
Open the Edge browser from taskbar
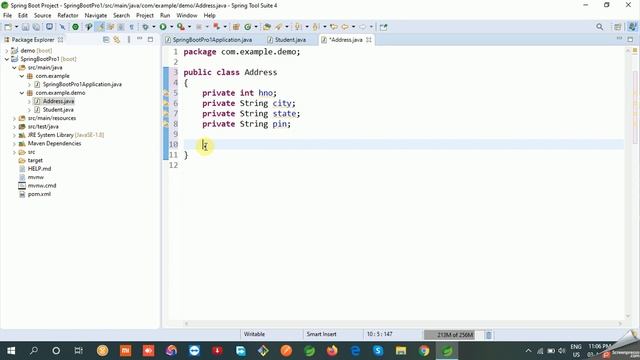pyautogui.click(x=355, y=351)
